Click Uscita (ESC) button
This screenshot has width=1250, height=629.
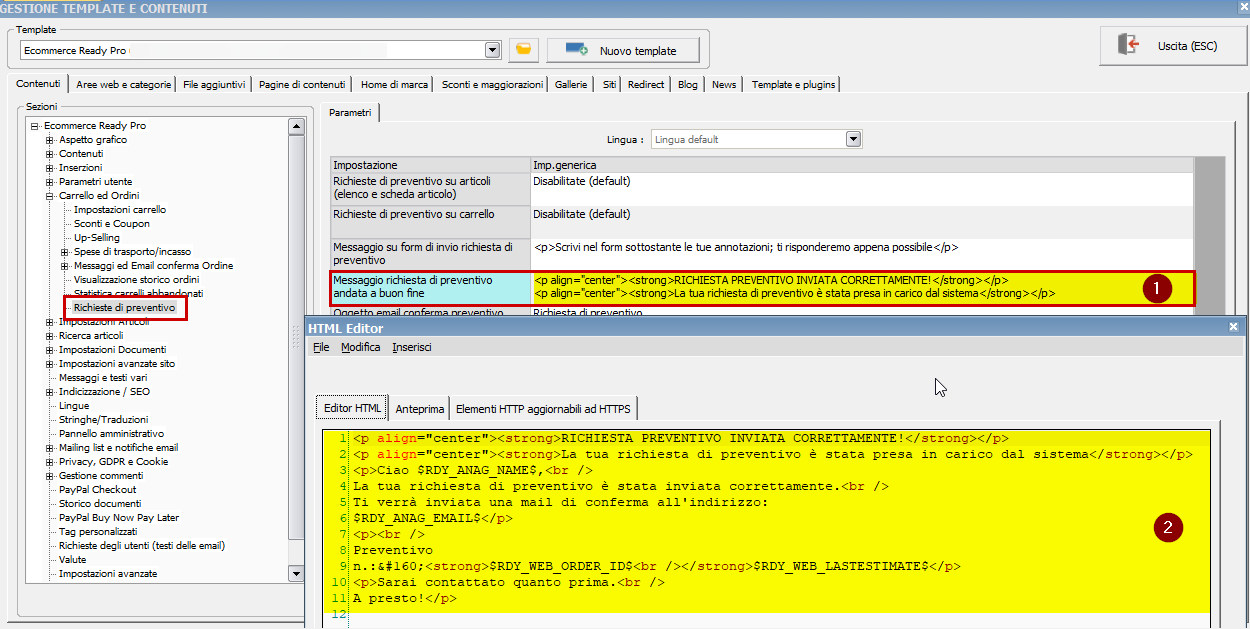pyautogui.click(x=1171, y=46)
